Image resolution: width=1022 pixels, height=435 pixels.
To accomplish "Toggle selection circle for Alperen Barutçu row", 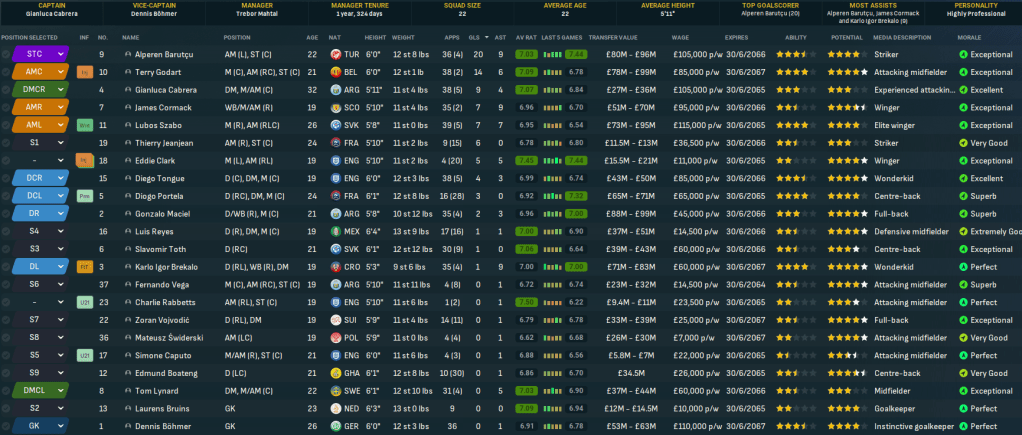I will (7, 55).
